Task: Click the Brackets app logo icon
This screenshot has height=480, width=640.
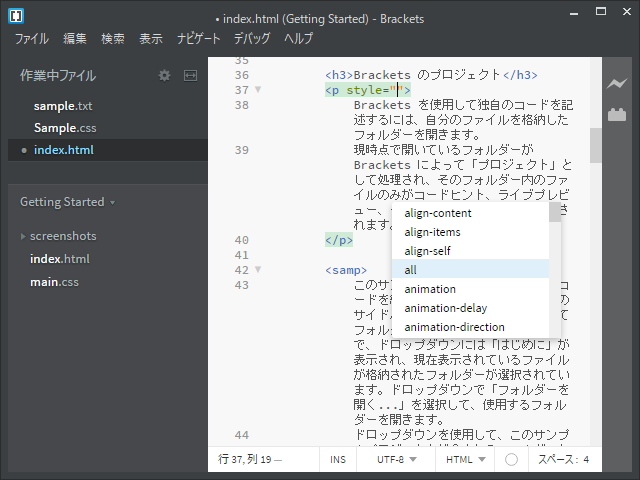Action: tap(16, 16)
